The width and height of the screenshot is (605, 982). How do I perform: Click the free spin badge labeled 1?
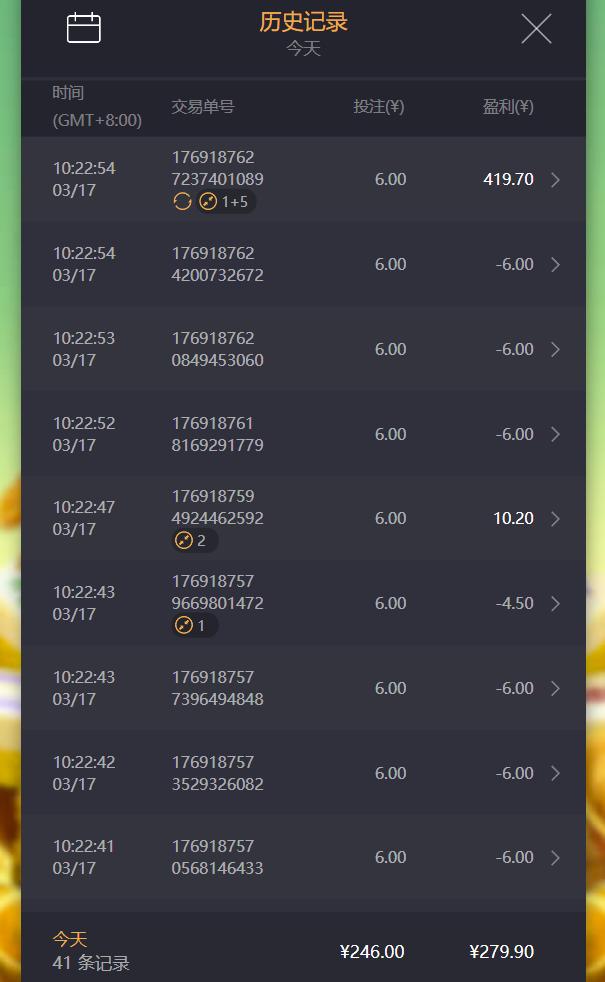coord(194,625)
